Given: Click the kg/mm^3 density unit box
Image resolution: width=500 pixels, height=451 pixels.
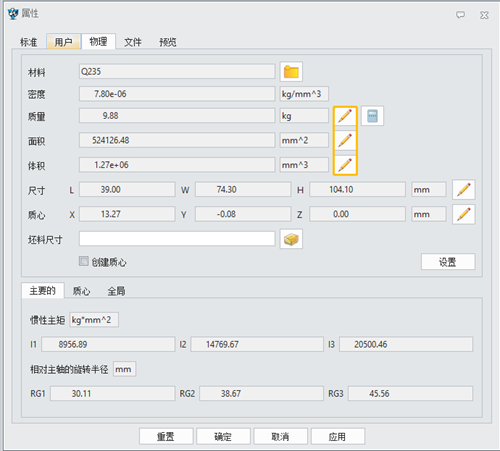Looking at the screenshot, I should (304, 94).
